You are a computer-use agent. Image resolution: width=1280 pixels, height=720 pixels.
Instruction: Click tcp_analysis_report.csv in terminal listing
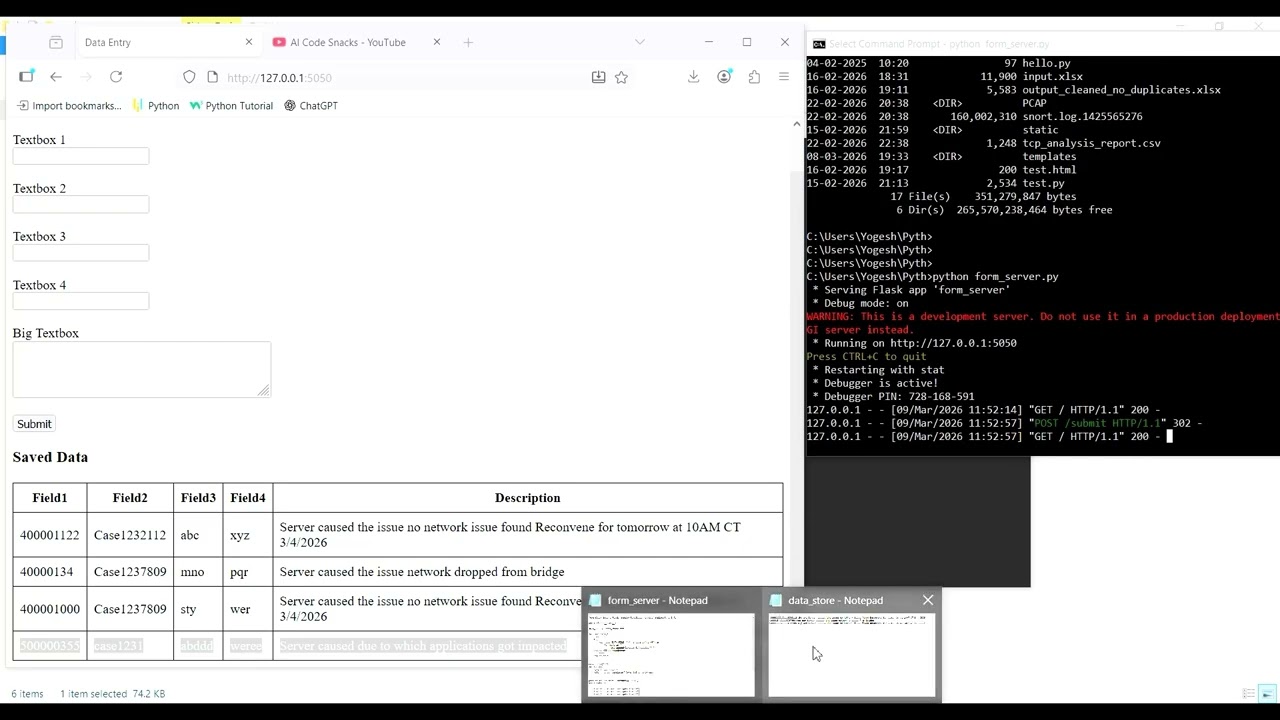click(x=1091, y=143)
